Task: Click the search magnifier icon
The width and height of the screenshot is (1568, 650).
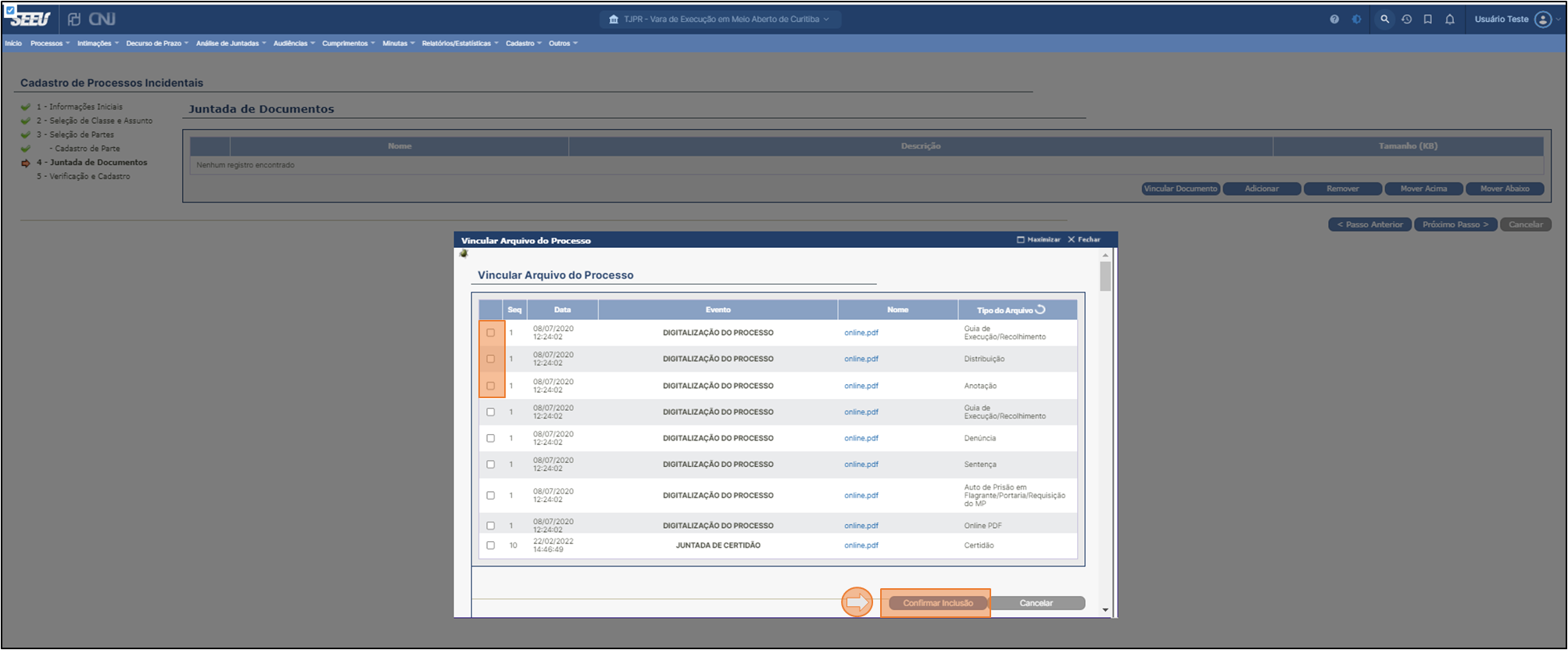Action: coord(1384,20)
